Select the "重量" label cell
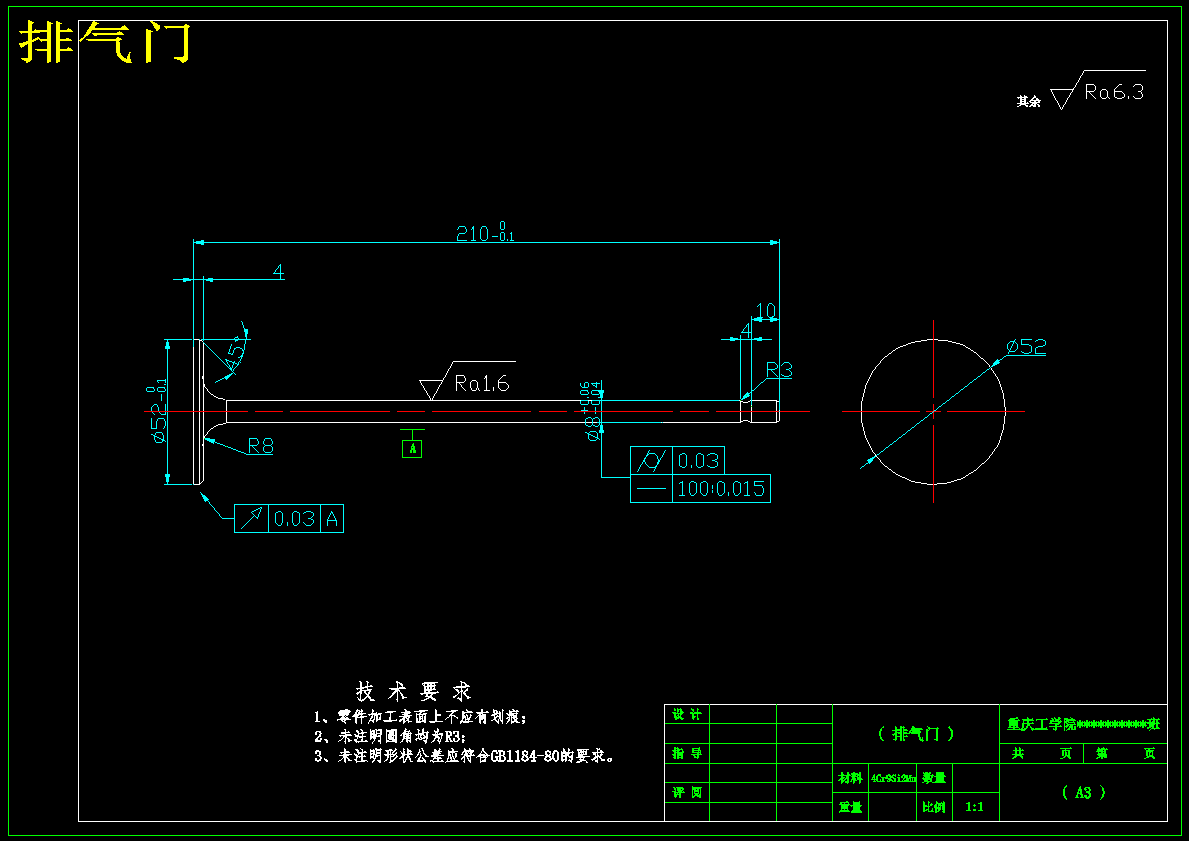 pos(850,807)
